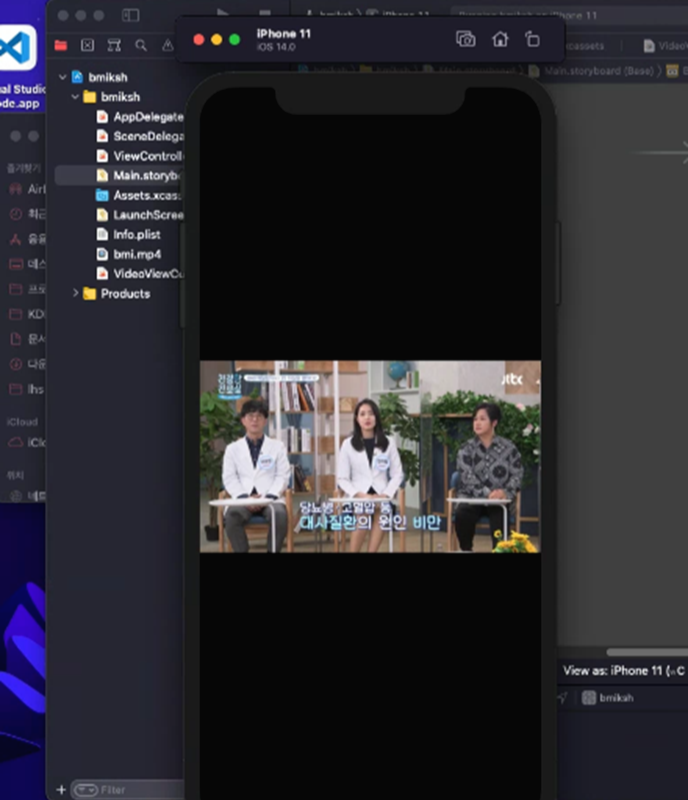Select SceneDelegate file in navigator
Image resolution: width=688 pixels, height=800 pixels.
click(139, 136)
